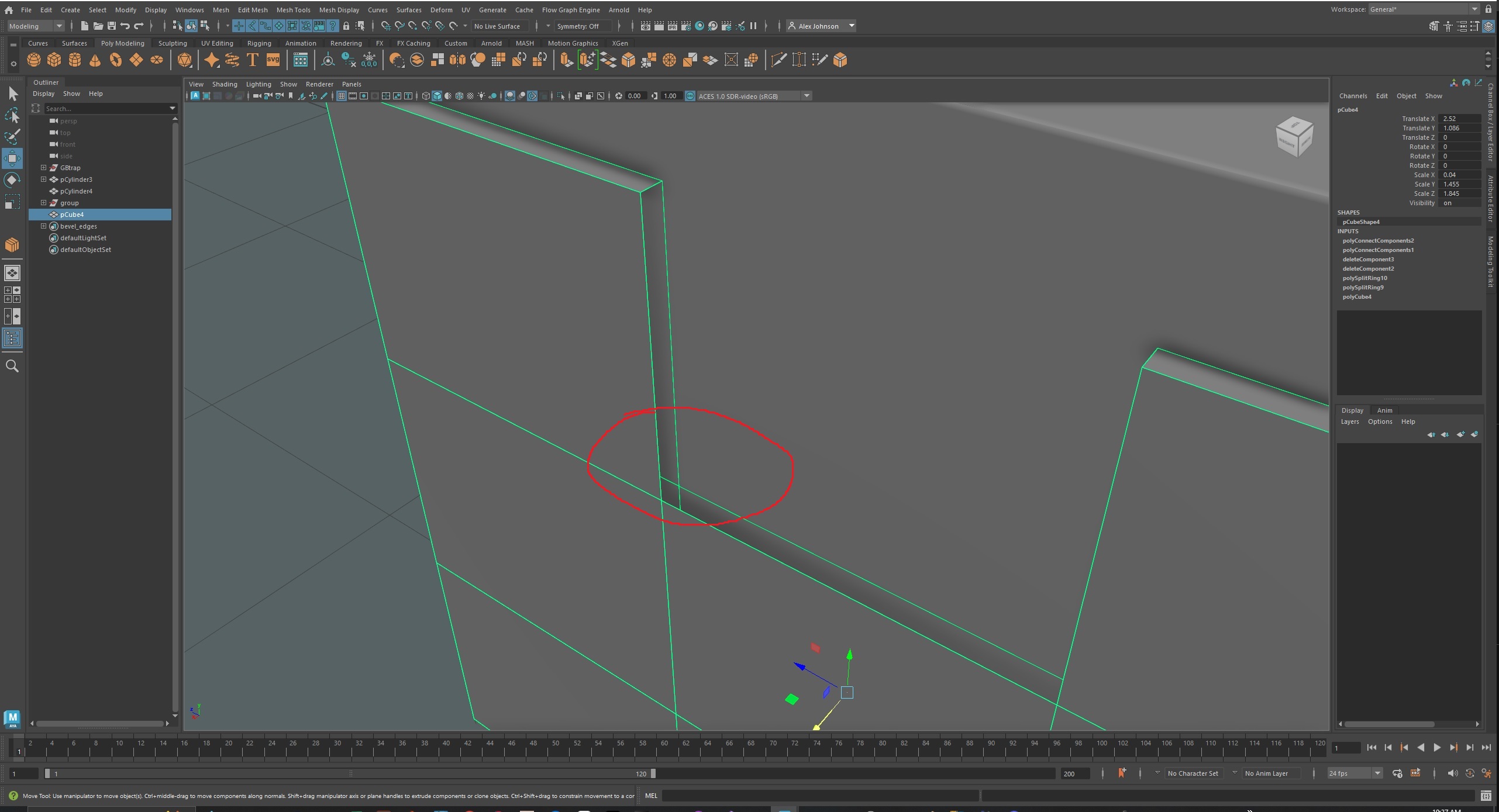Click the Translate X value field
The height and width of the screenshot is (812, 1499).
[1460, 119]
